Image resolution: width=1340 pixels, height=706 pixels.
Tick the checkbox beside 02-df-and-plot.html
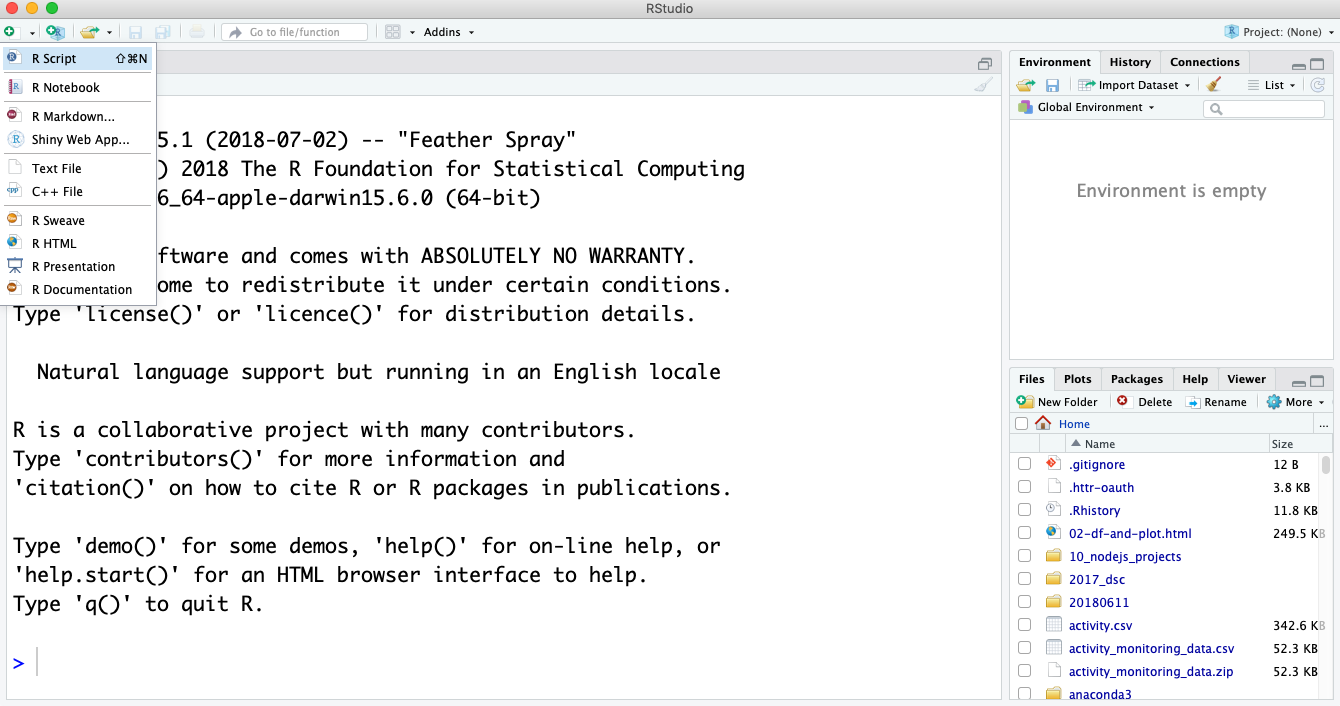pyautogui.click(x=1024, y=533)
